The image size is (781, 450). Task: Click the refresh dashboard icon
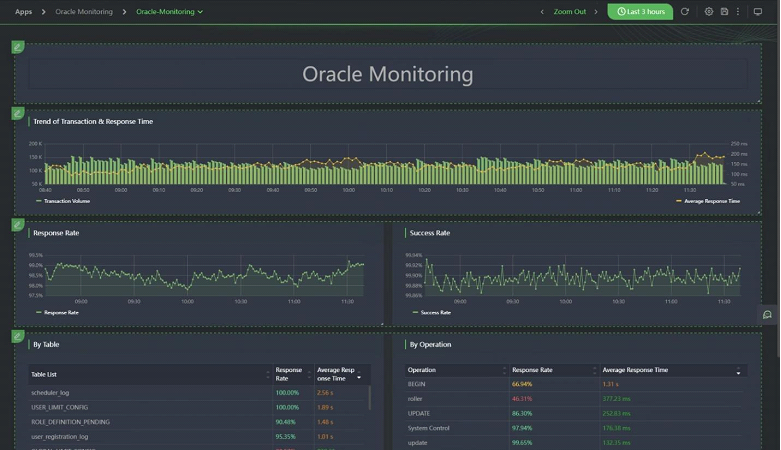tap(685, 12)
